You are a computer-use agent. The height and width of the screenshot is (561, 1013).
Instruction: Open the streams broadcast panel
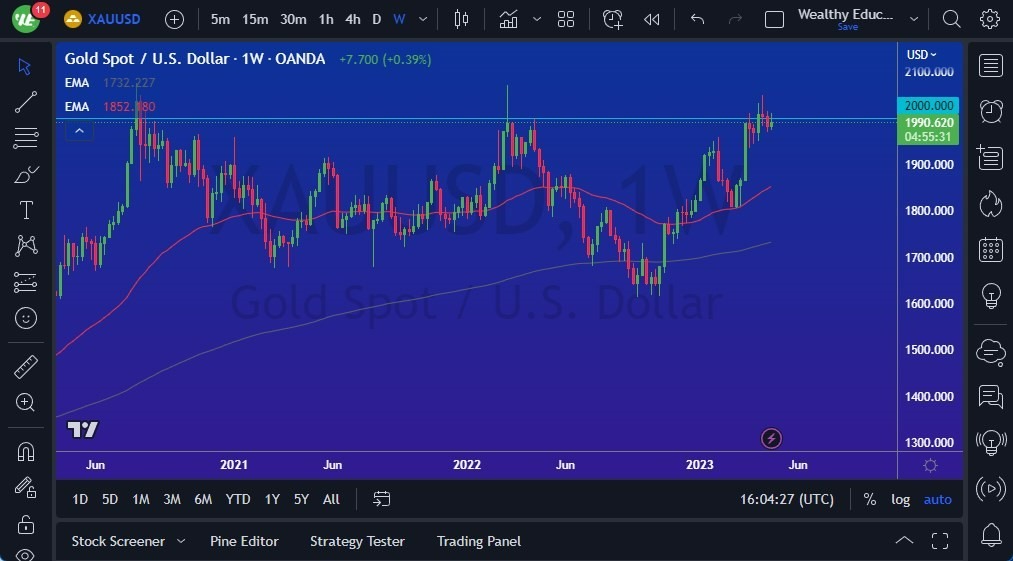tap(990, 489)
